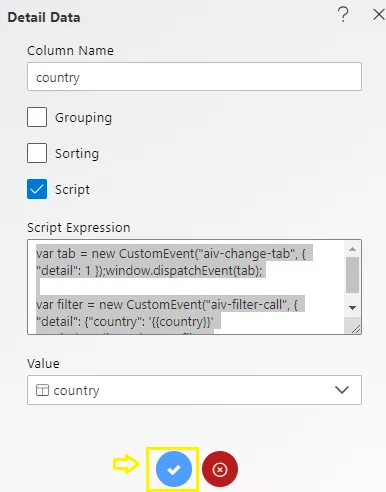
Task: Click the script area scroll up arrow
Action: (x=352, y=249)
